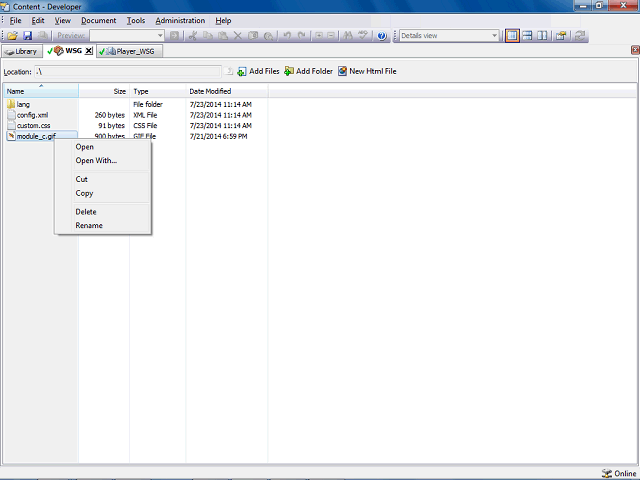
Task: Click the Collapse minus toolbar icon
Action: tap(331, 36)
